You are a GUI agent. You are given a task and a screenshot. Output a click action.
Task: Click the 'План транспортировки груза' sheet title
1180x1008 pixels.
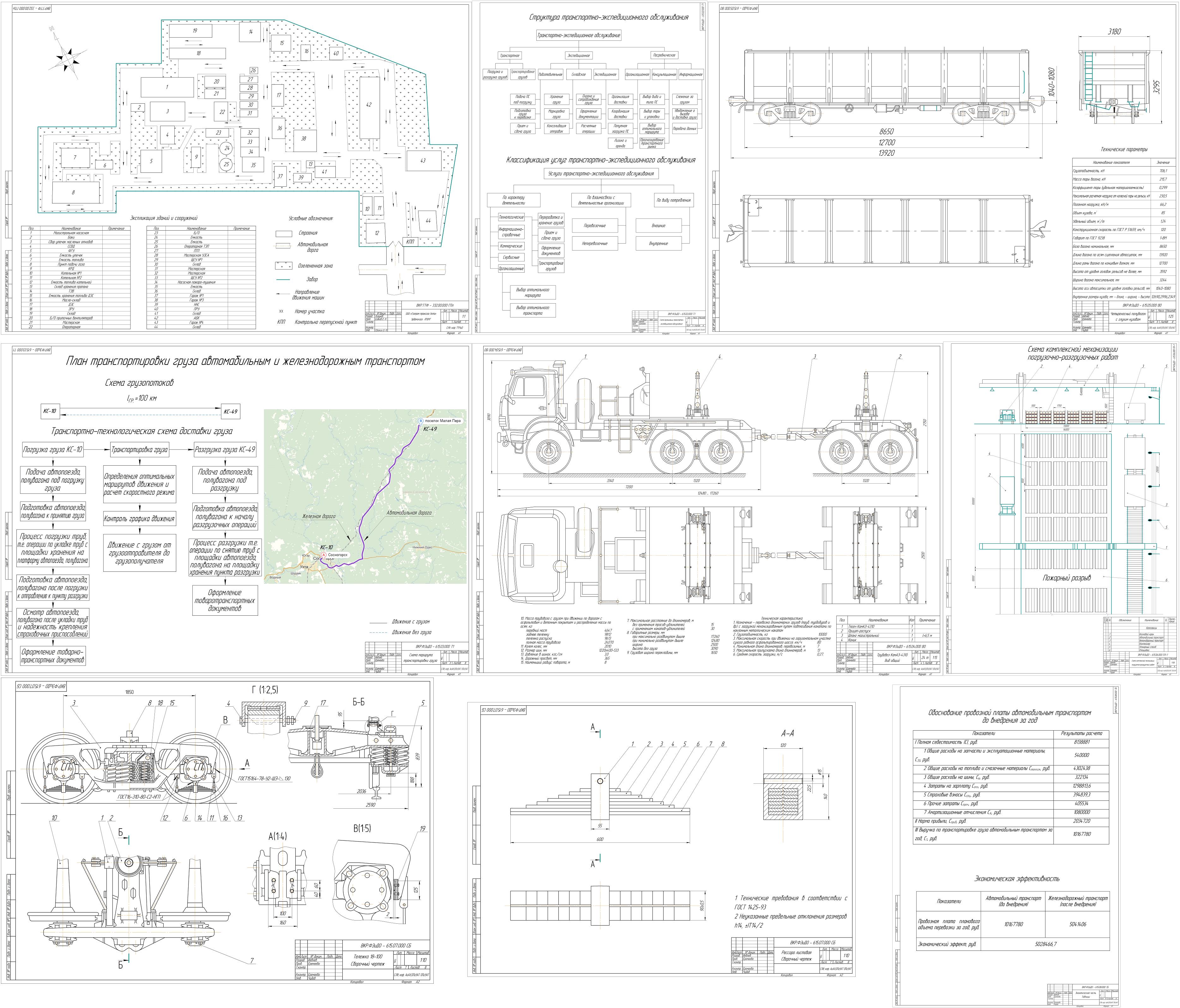(x=245, y=361)
